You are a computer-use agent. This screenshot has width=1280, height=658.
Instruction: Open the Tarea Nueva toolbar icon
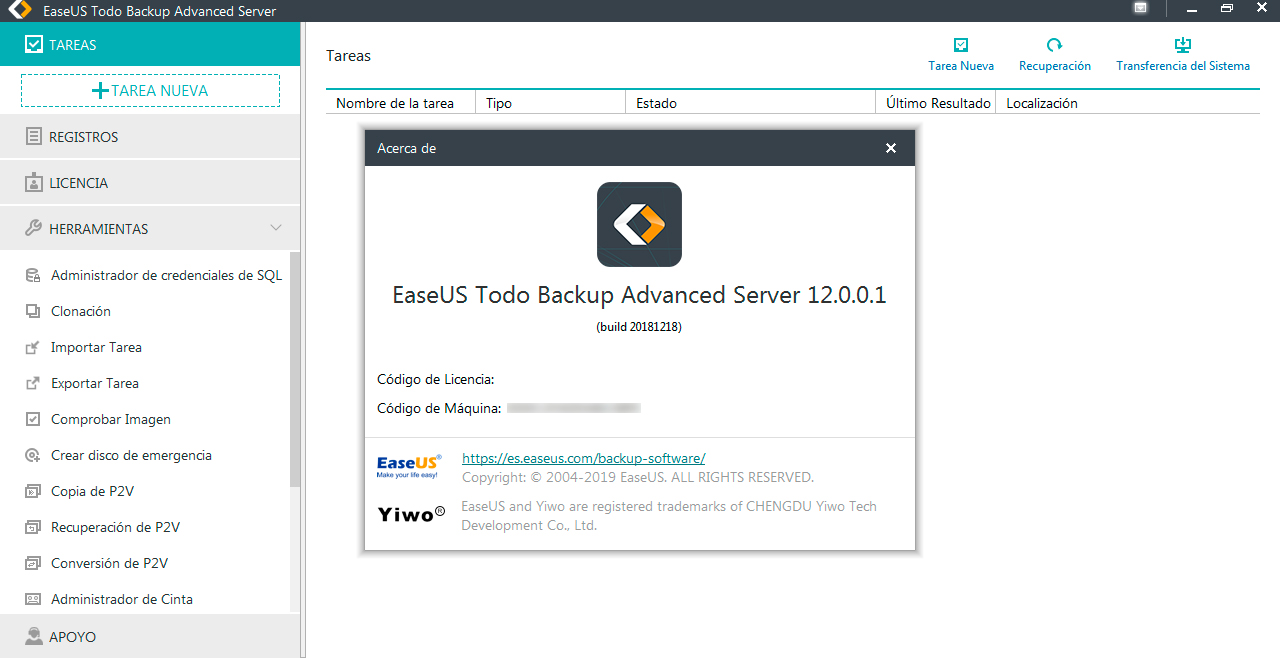pos(961,45)
